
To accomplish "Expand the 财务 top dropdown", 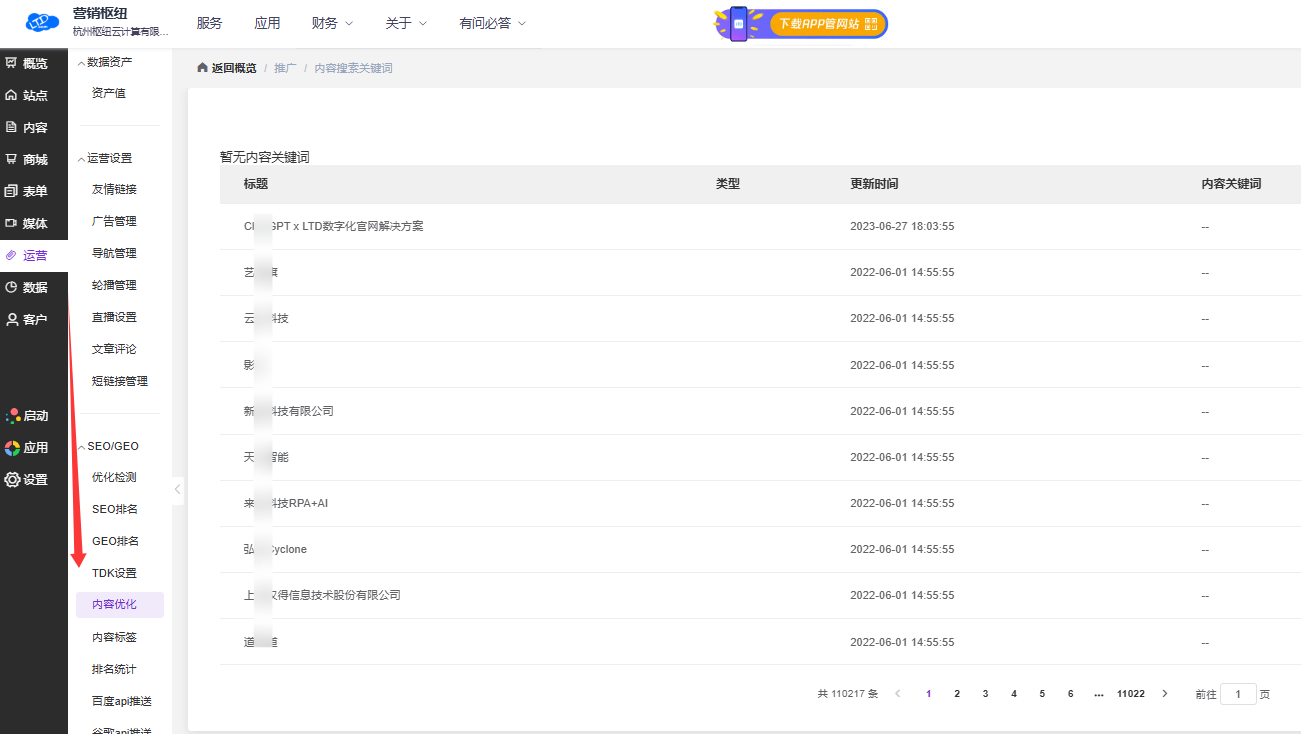I will click(332, 23).
